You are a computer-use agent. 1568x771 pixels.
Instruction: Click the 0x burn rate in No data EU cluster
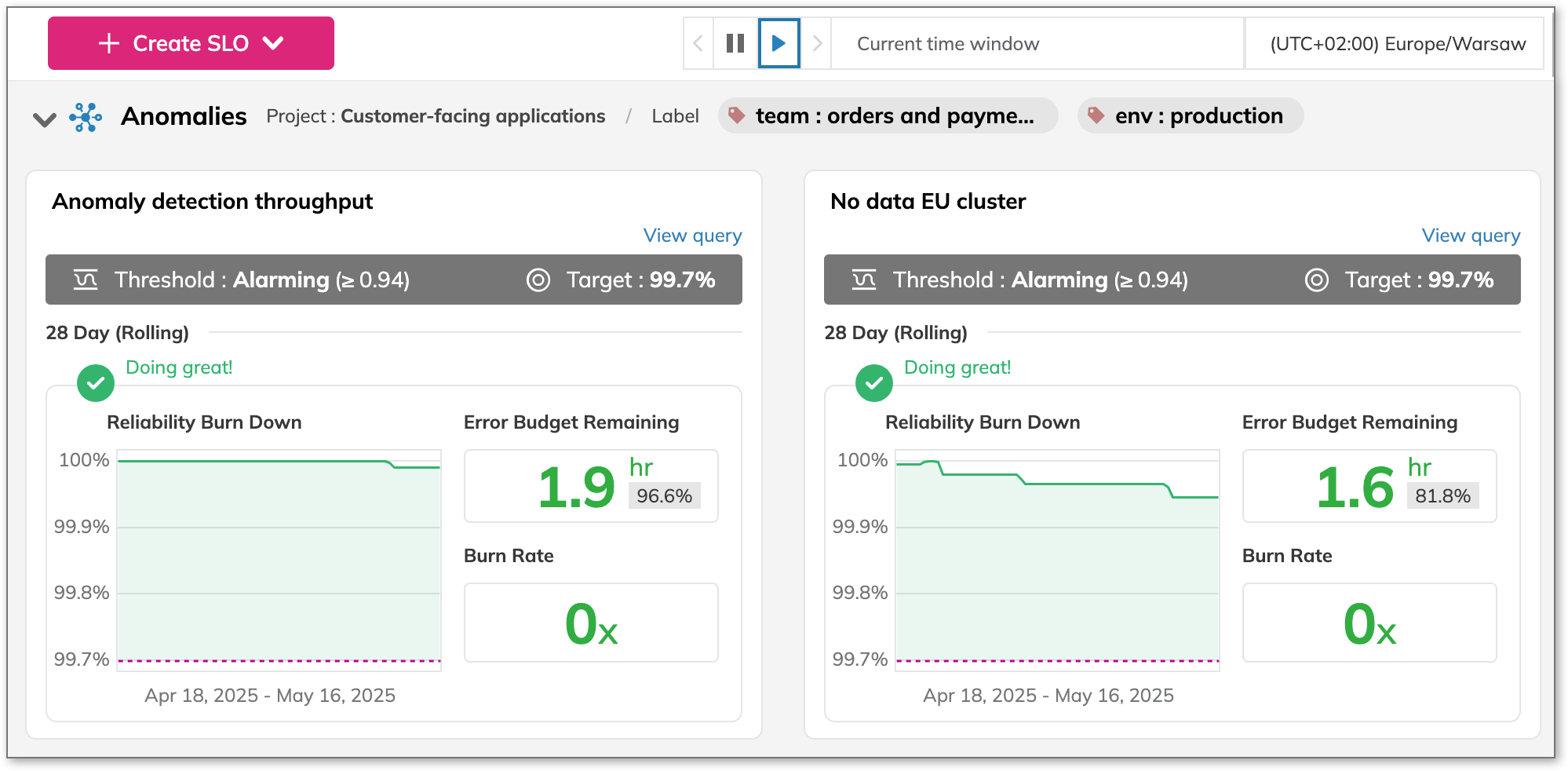point(1369,624)
